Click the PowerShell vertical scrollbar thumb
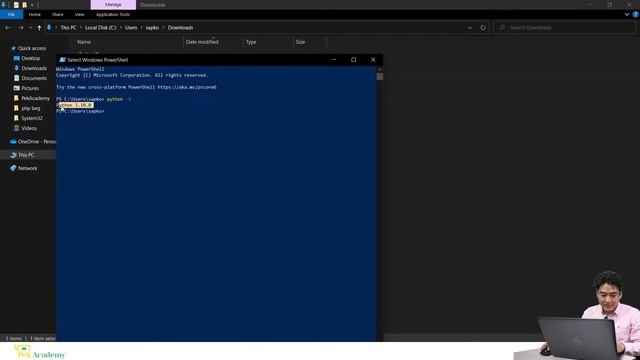 [380, 76]
